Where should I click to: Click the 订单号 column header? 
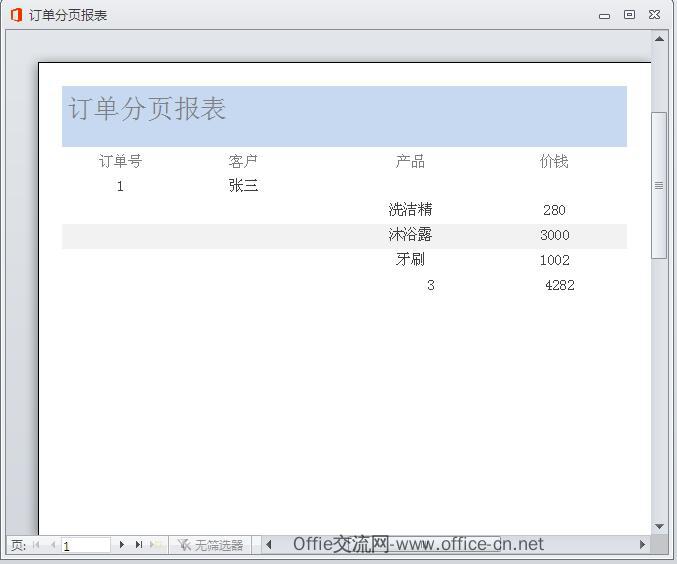click(120, 161)
